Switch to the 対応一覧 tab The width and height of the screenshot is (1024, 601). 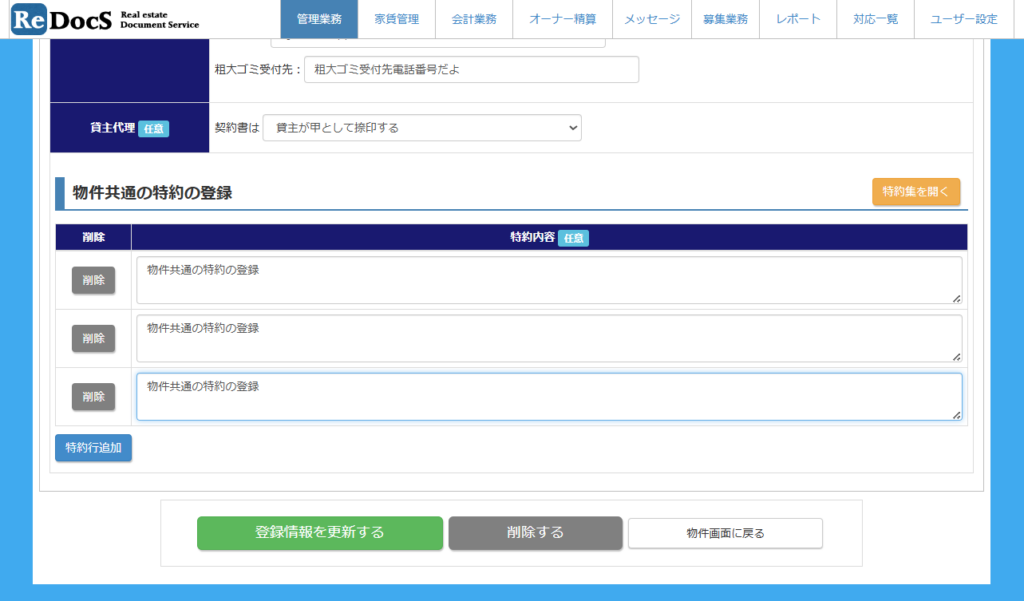(x=875, y=19)
